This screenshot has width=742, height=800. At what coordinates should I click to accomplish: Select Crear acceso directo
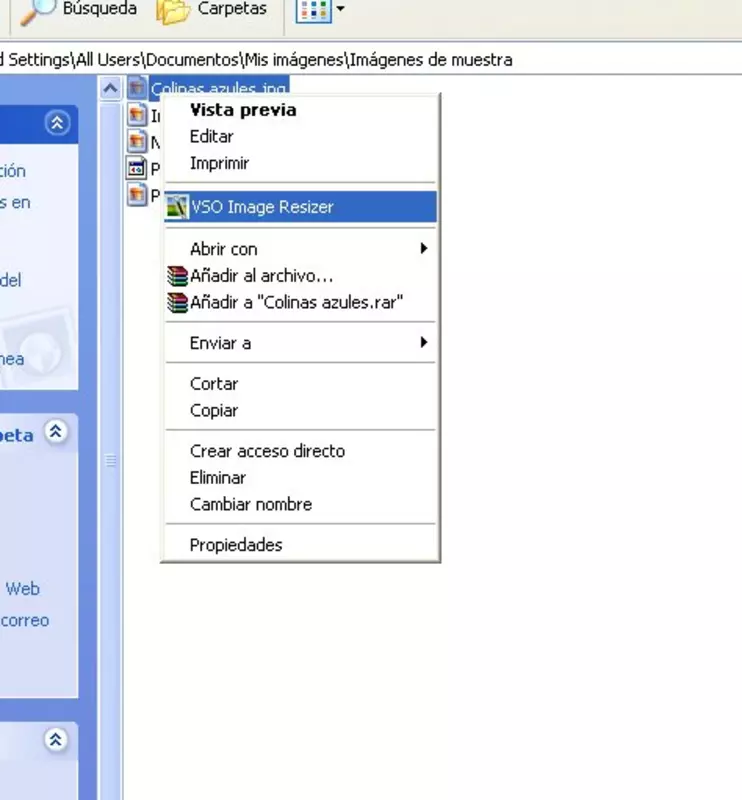pyautogui.click(x=301, y=451)
